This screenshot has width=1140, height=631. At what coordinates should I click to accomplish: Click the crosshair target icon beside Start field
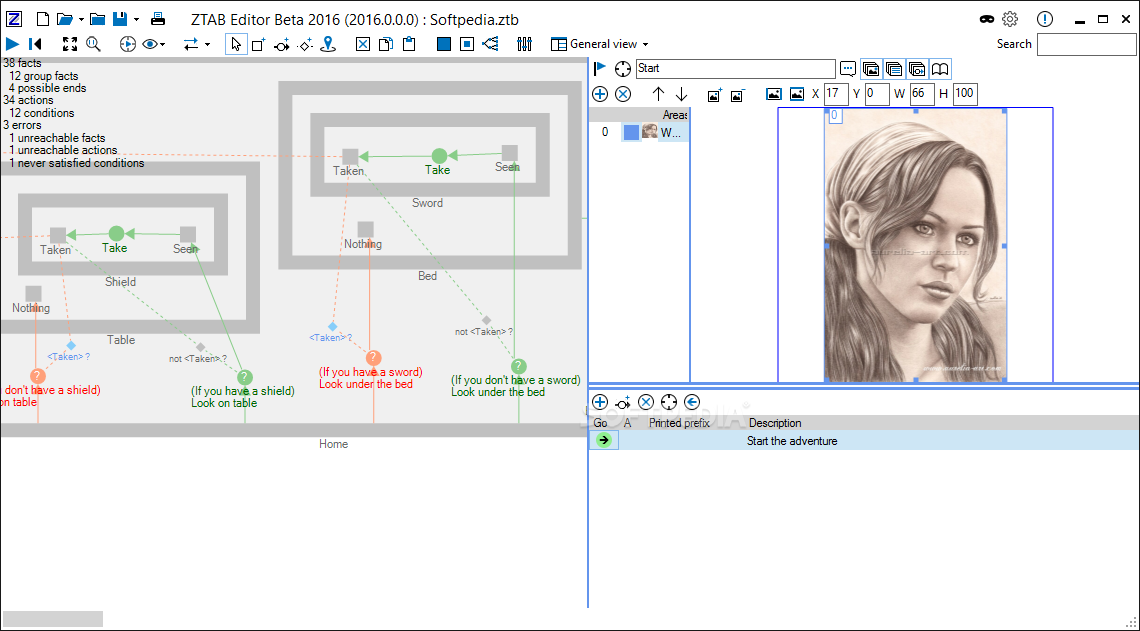coord(622,69)
